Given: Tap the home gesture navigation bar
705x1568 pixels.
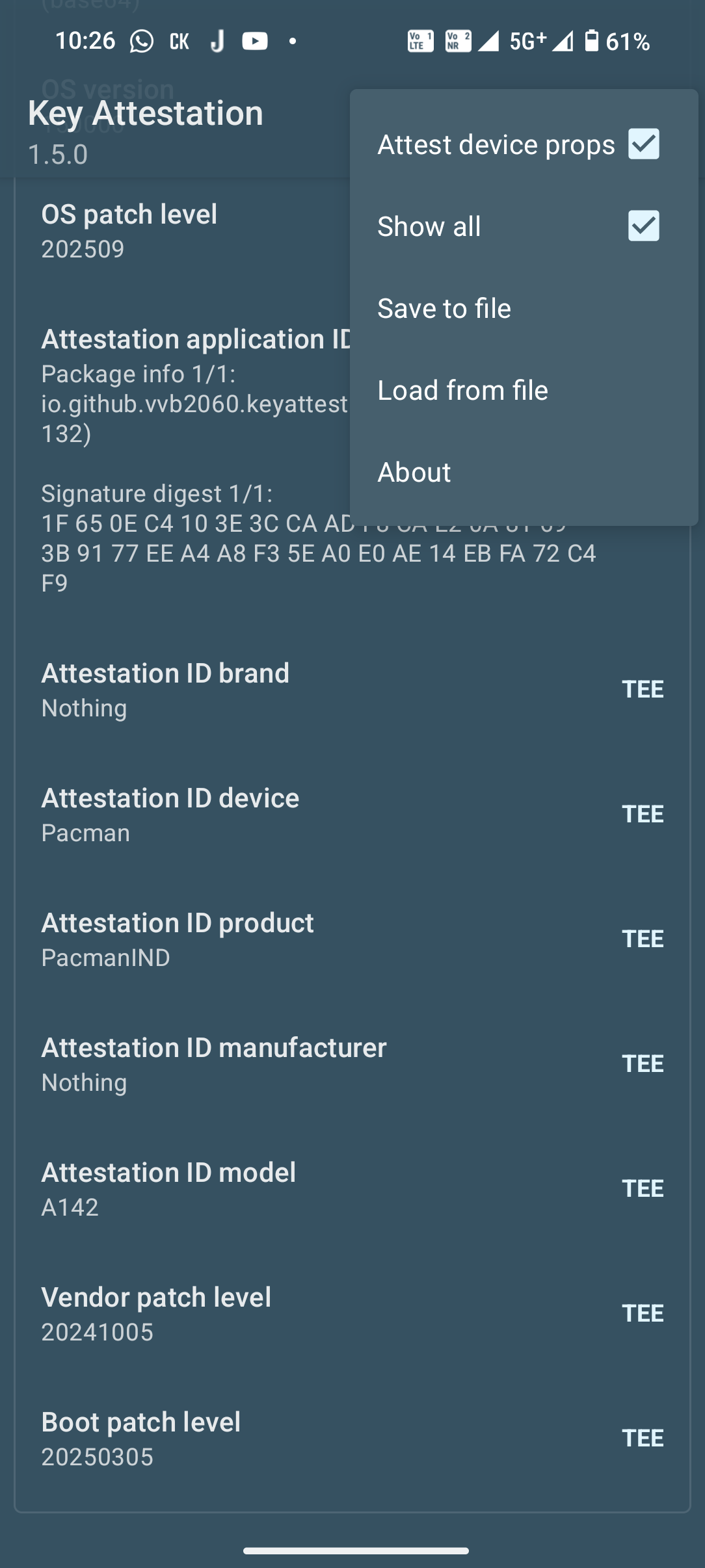Looking at the screenshot, I should click(356, 1550).
